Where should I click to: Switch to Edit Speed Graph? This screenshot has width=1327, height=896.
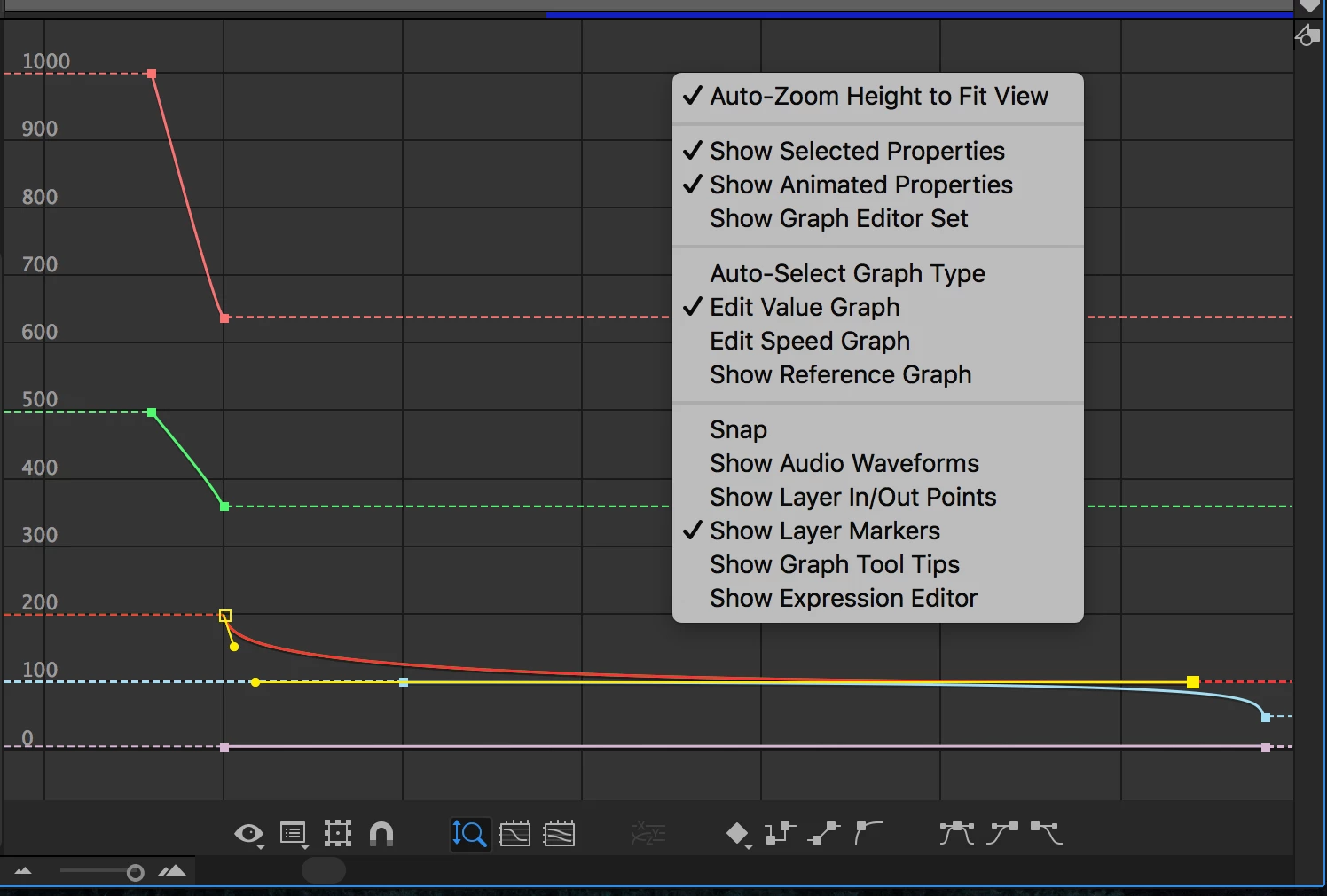click(878, 341)
